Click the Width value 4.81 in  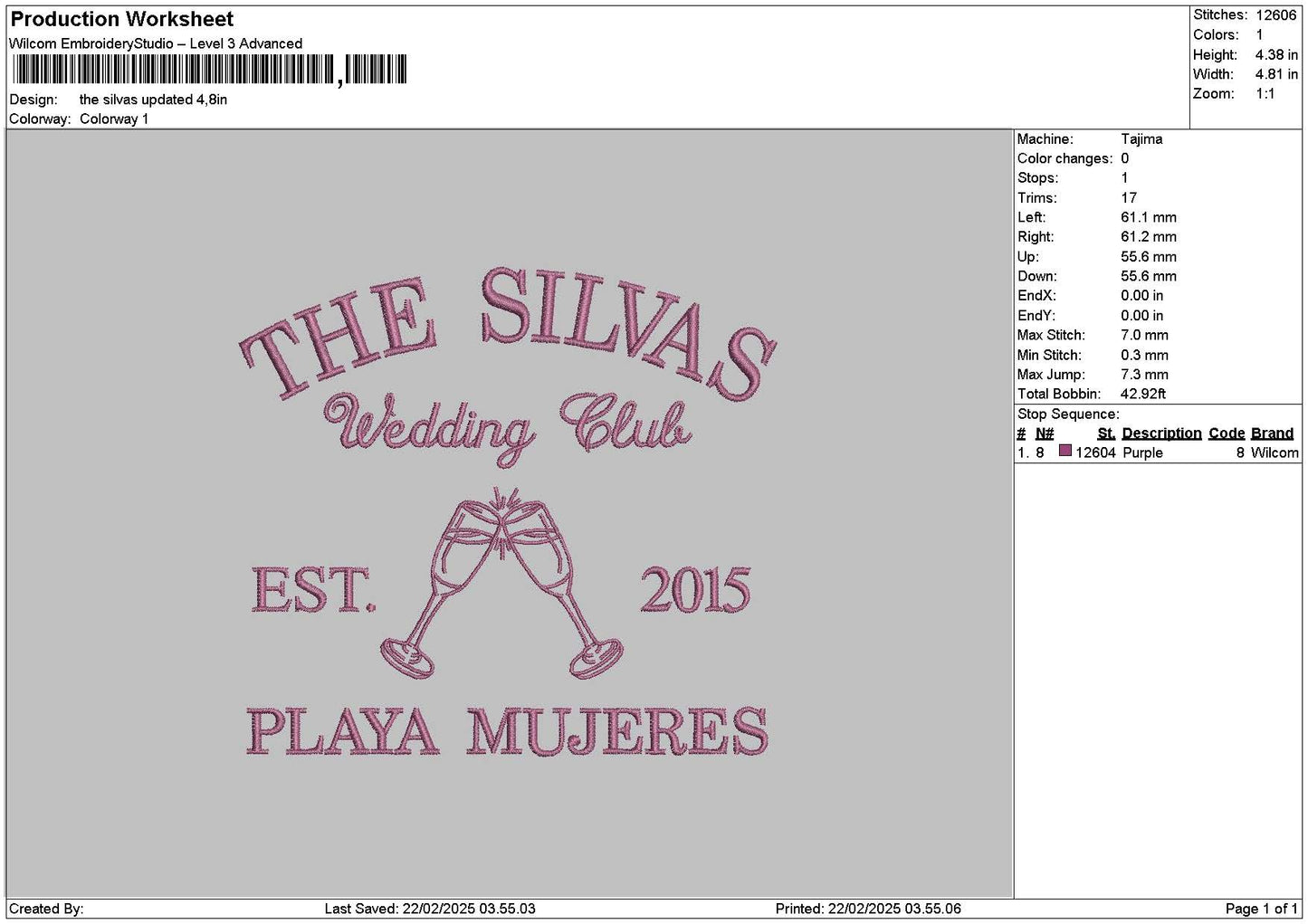point(1276,74)
